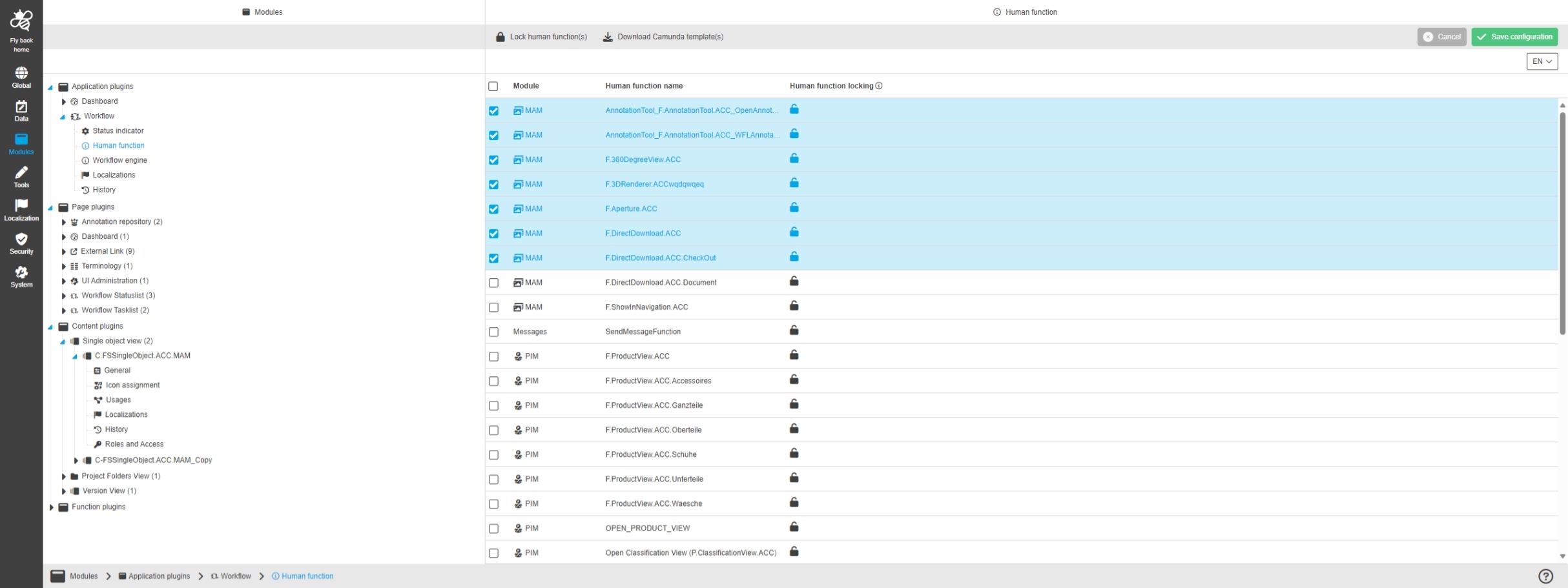Open the Security shield section
This screenshot has height=588, width=1568.
(x=21, y=243)
